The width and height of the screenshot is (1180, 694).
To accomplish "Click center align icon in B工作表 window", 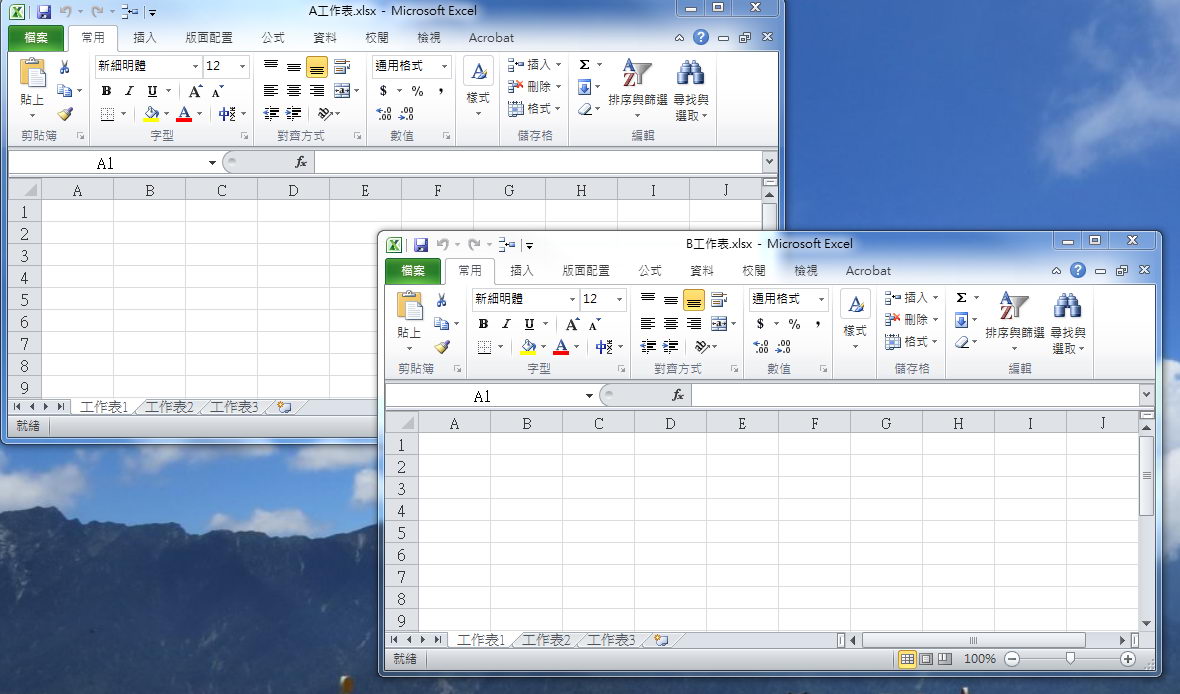I will click(671, 324).
